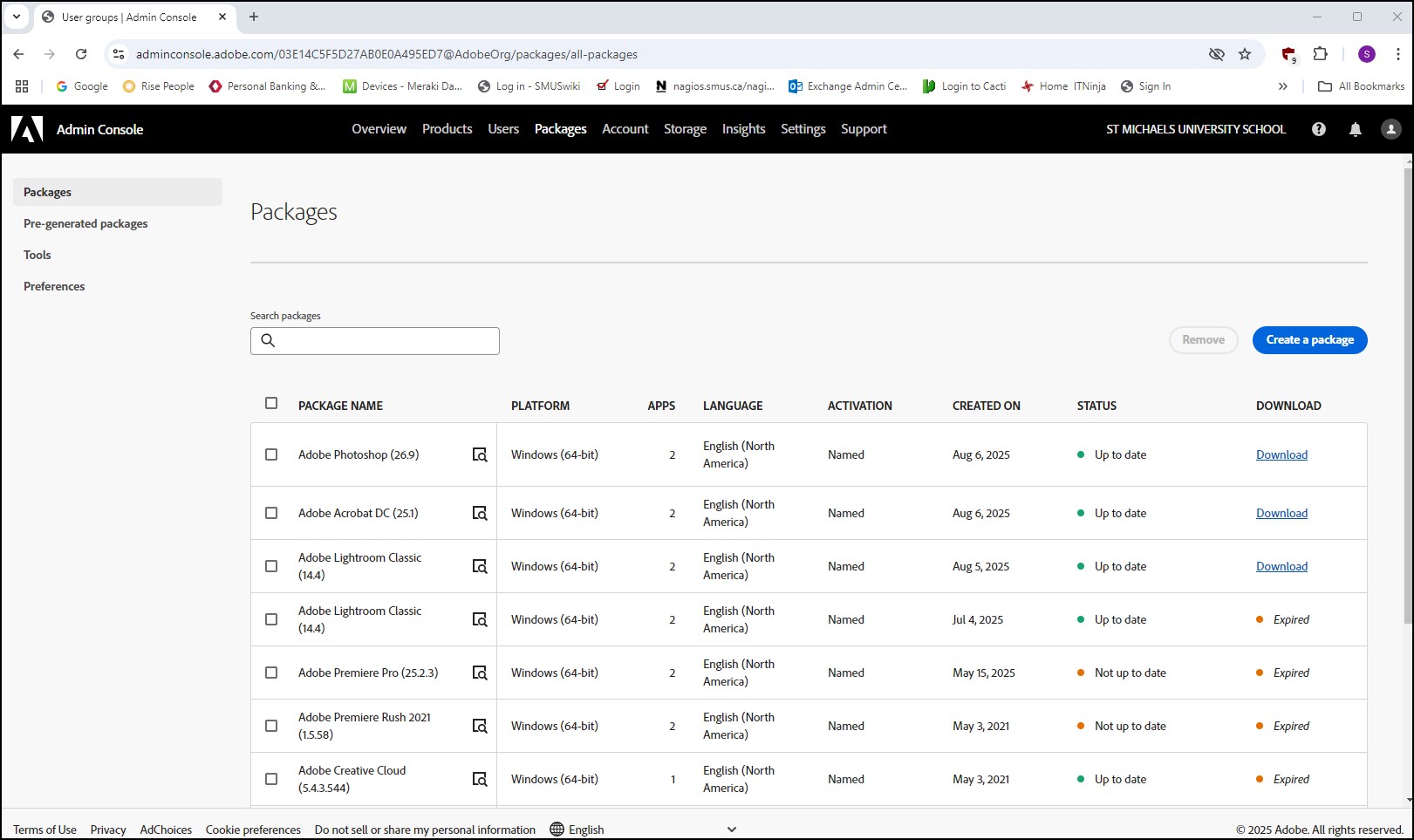The width and height of the screenshot is (1414, 840).
Task: Open the Rise People bookmark
Action: pos(159,86)
